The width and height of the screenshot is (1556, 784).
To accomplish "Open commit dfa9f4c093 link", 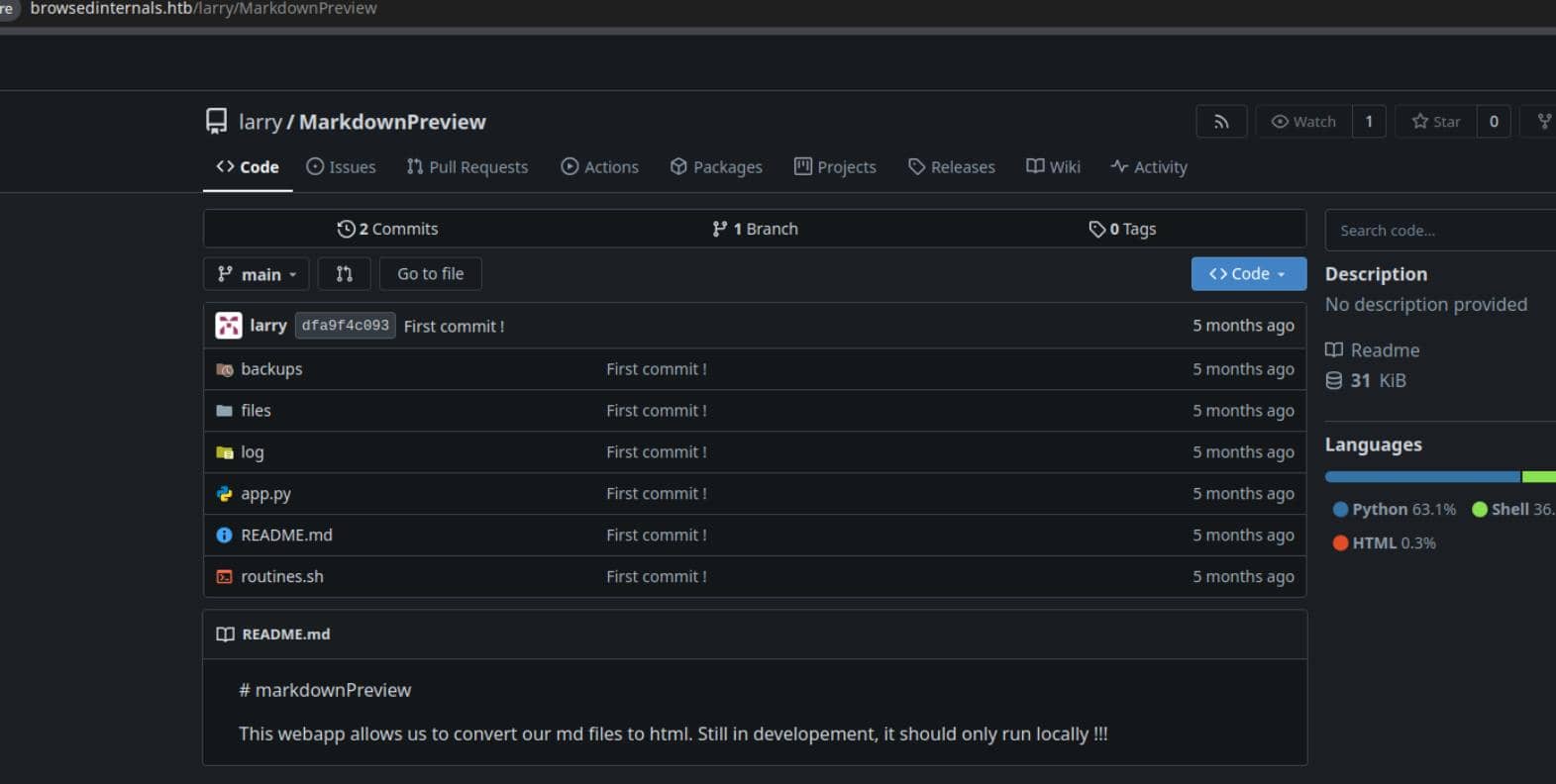I will tap(346, 326).
